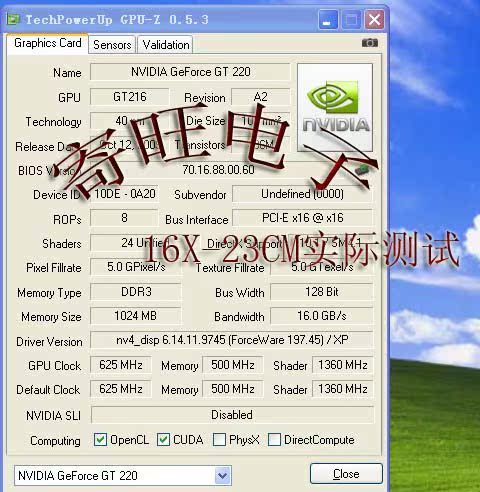This screenshot has width=480, height=492.
Task: Close window with red X button
Action: [x=374, y=20]
